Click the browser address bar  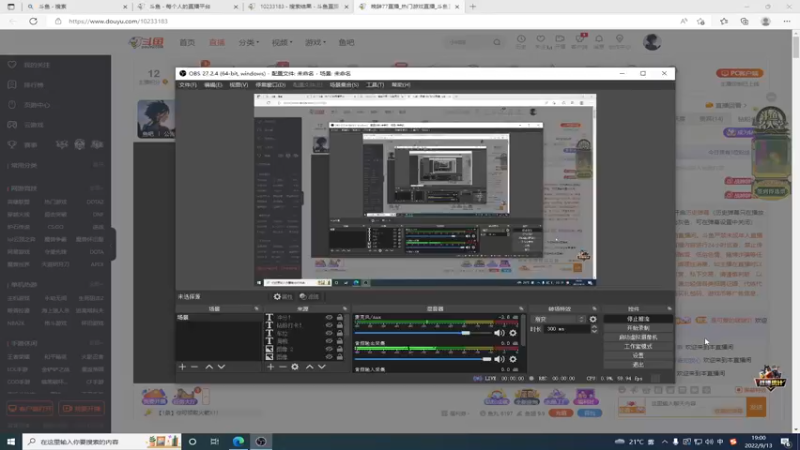(367, 21)
